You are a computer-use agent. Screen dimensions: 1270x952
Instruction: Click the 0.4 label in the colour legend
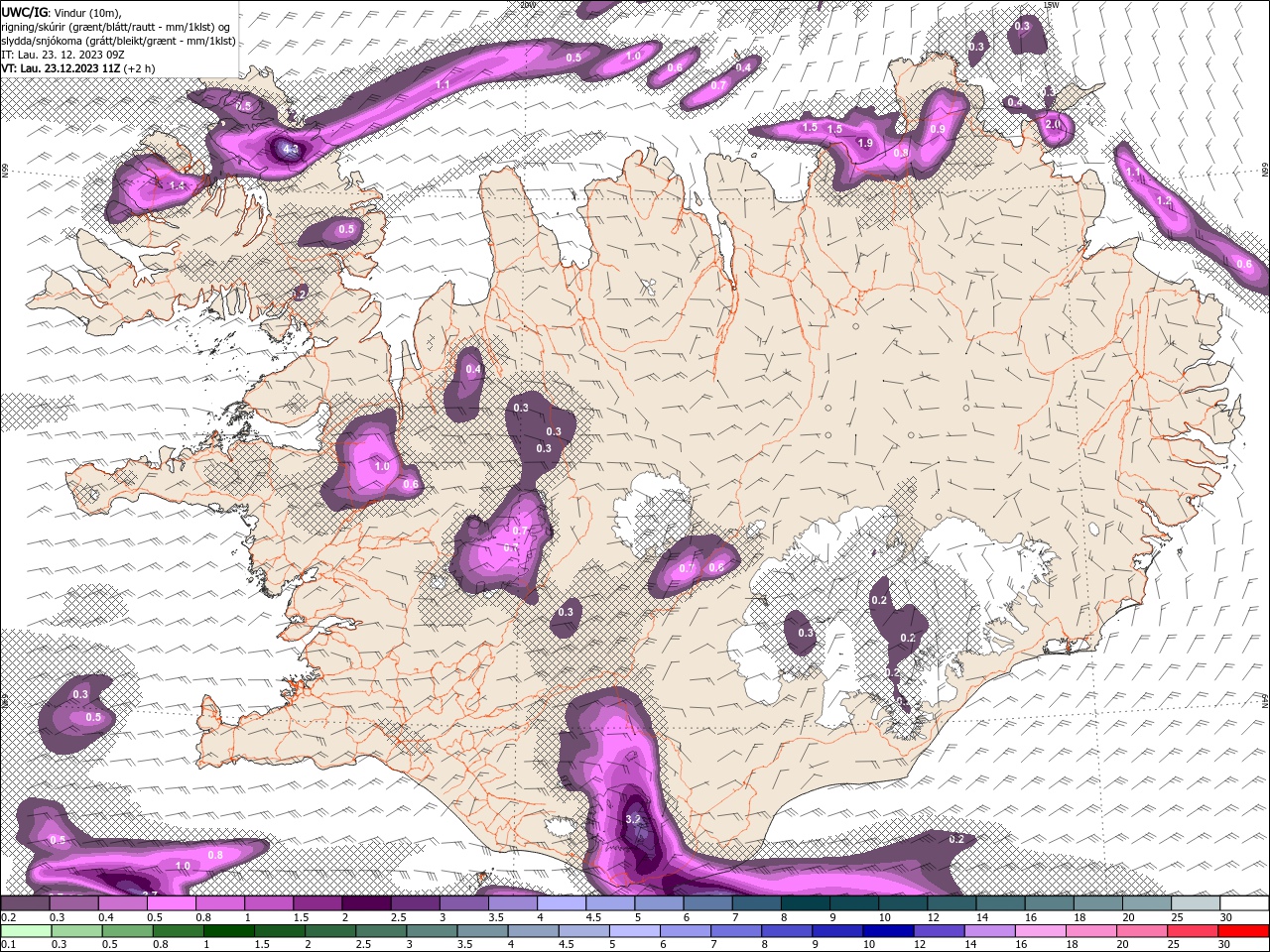(x=106, y=917)
